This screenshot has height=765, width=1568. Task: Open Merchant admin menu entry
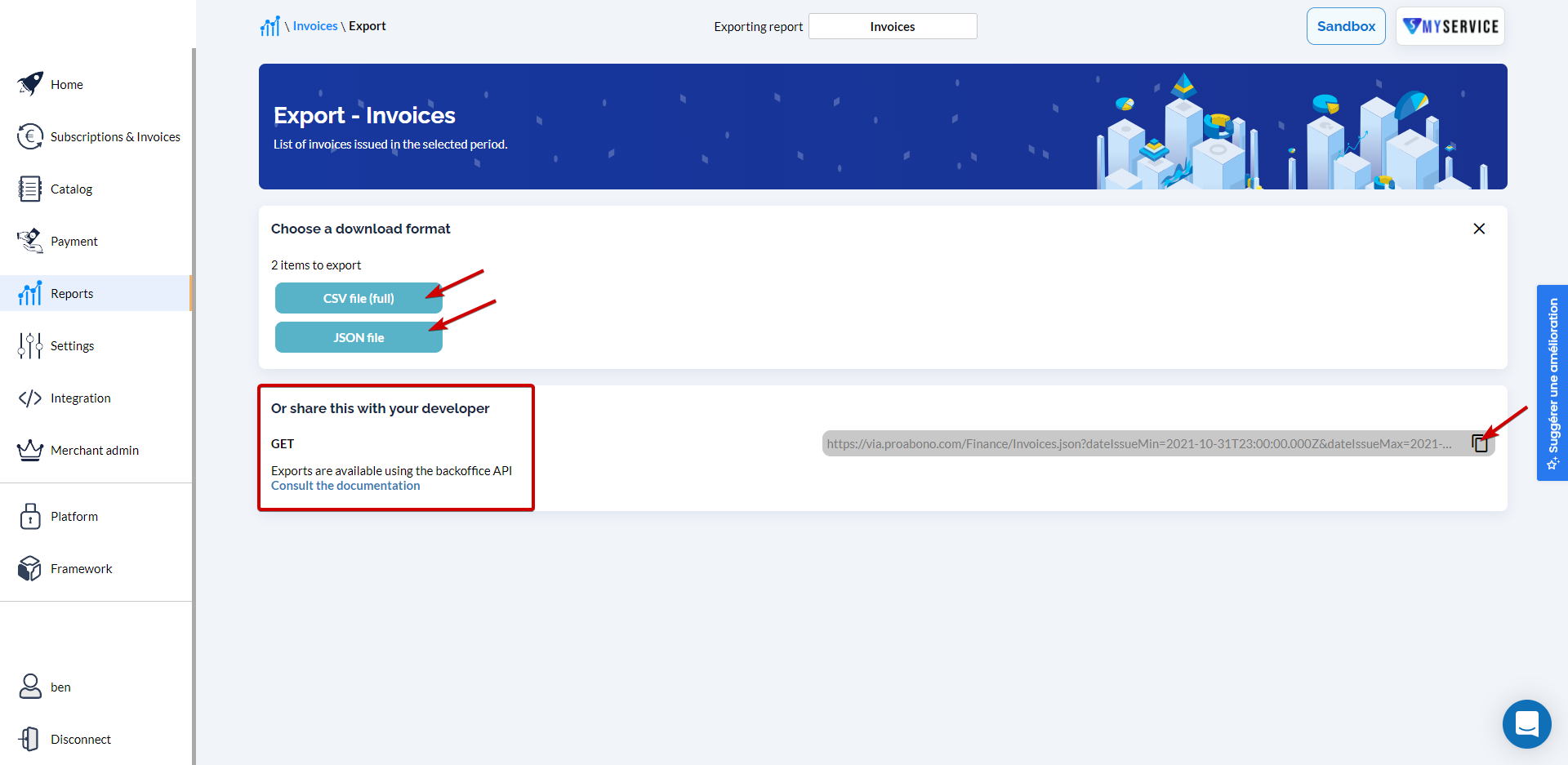[95, 450]
